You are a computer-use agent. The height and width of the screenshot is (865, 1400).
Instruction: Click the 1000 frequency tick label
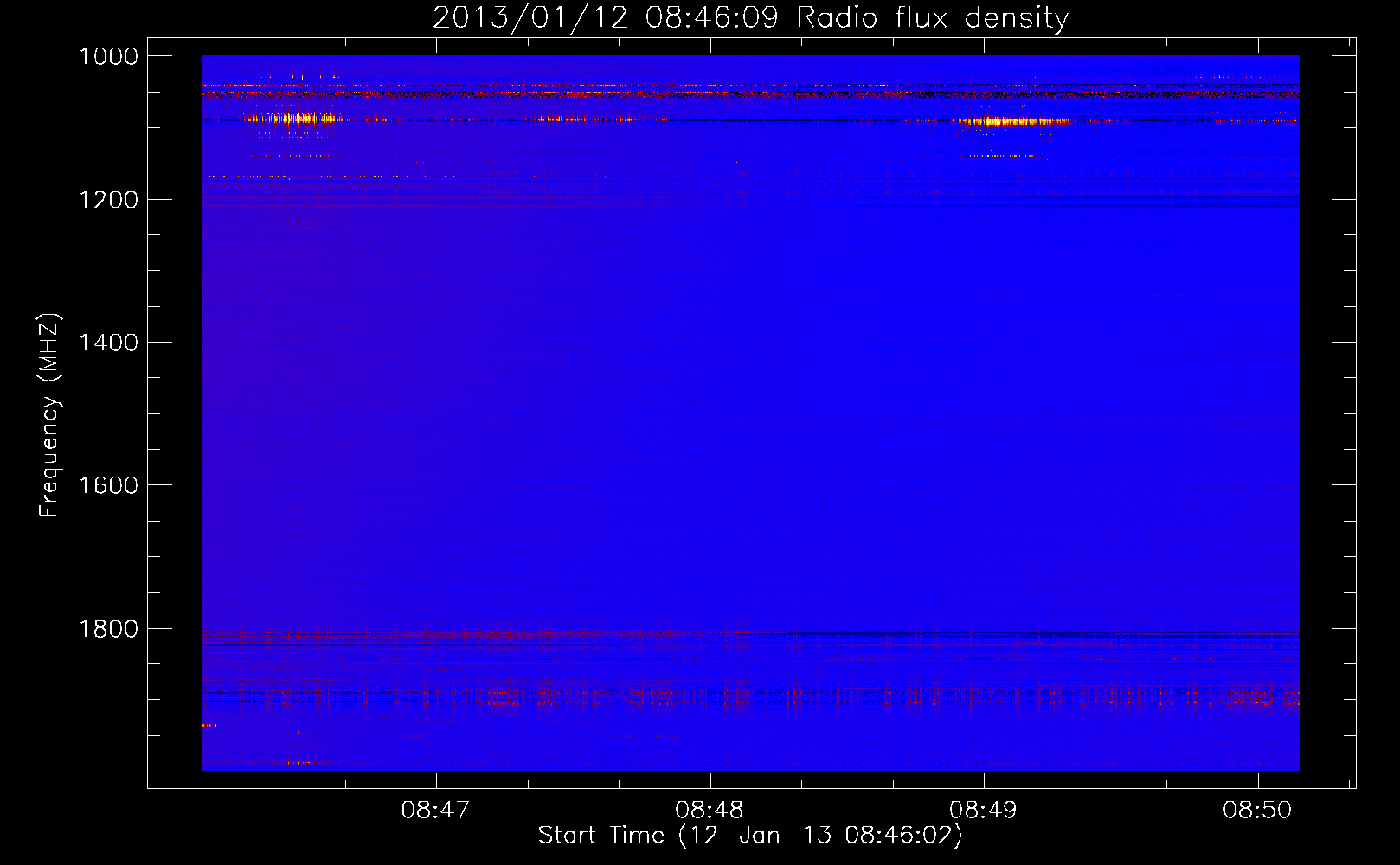pos(109,56)
